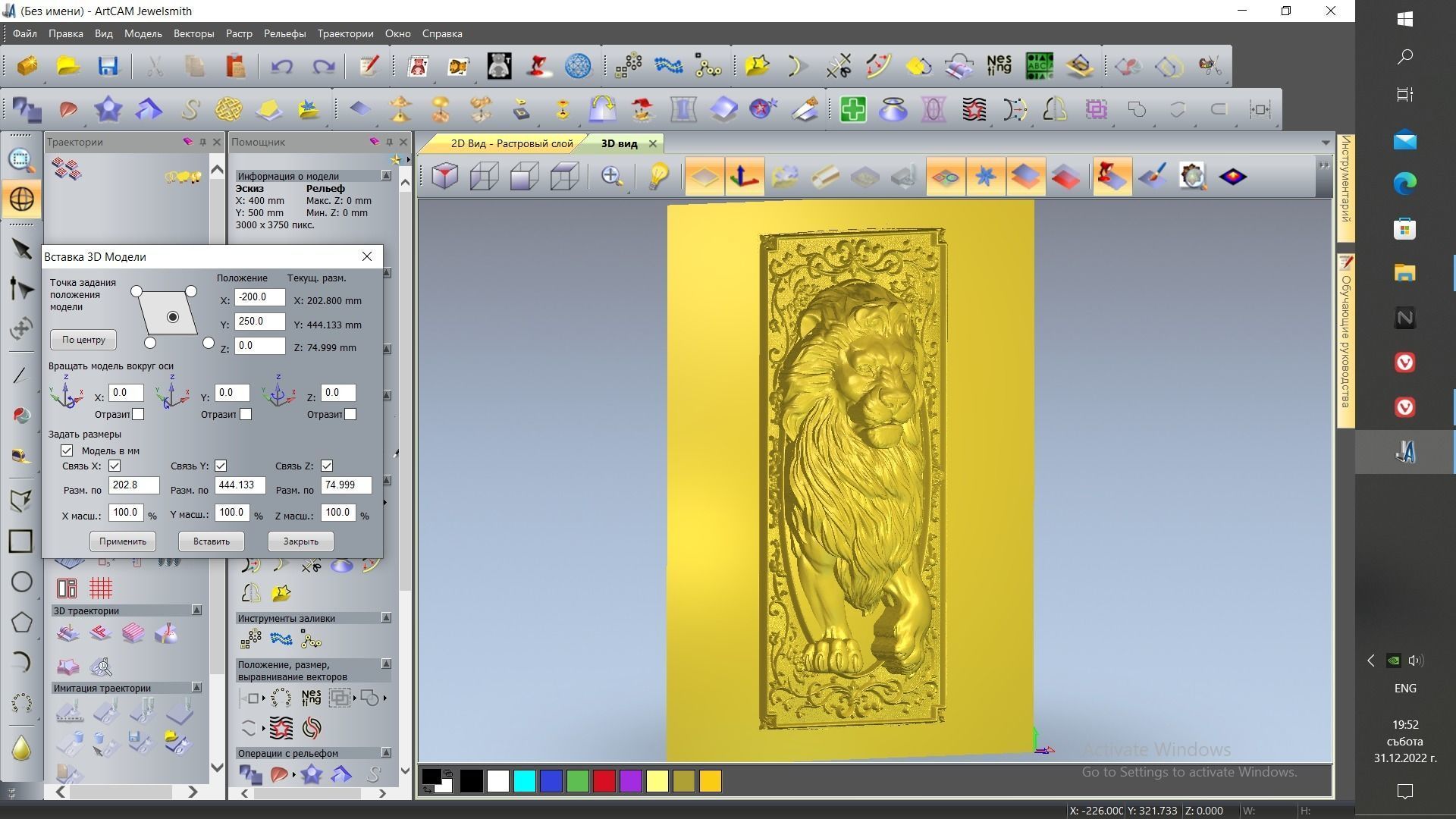Pick the purple color swatch
This screenshot has height=819, width=1456.
pyautogui.click(x=630, y=781)
